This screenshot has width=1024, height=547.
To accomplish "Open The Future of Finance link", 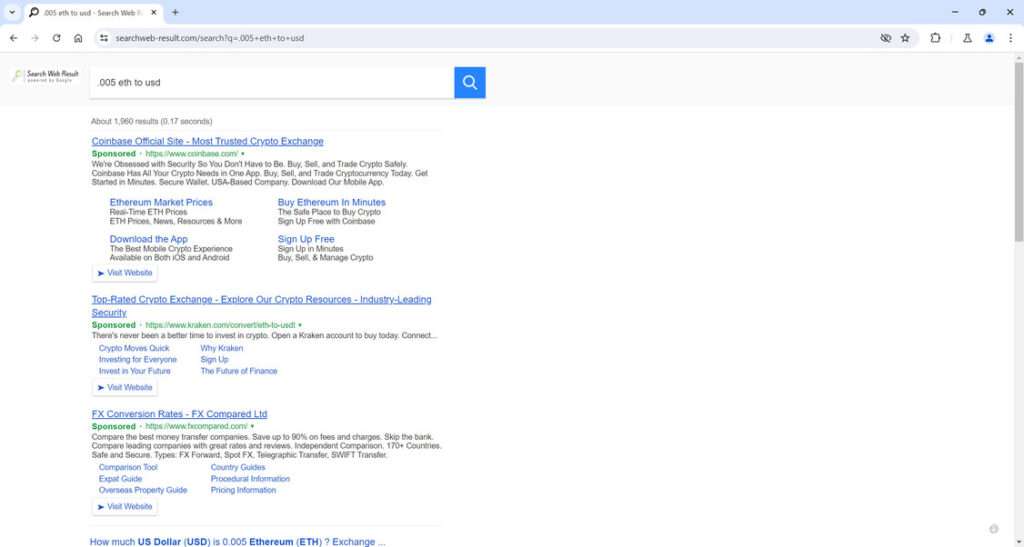I will point(238,371).
